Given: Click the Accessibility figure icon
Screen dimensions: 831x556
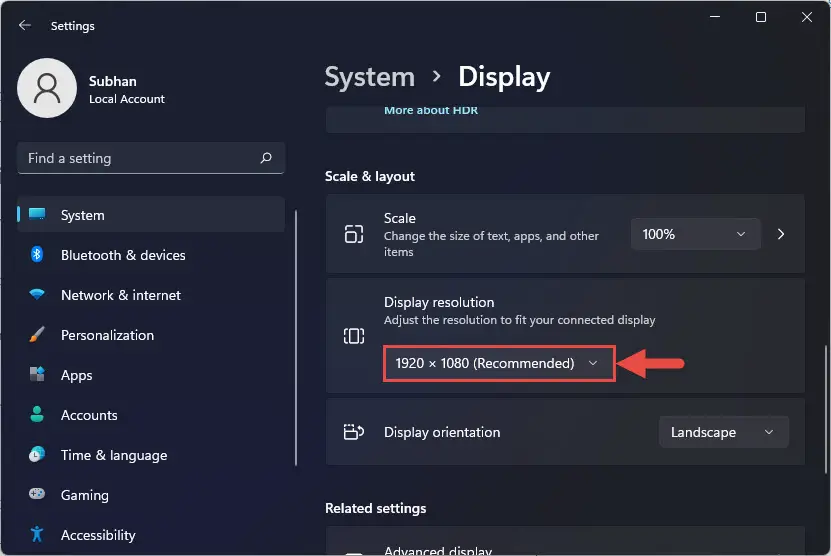Looking at the screenshot, I should (x=37, y=534).
